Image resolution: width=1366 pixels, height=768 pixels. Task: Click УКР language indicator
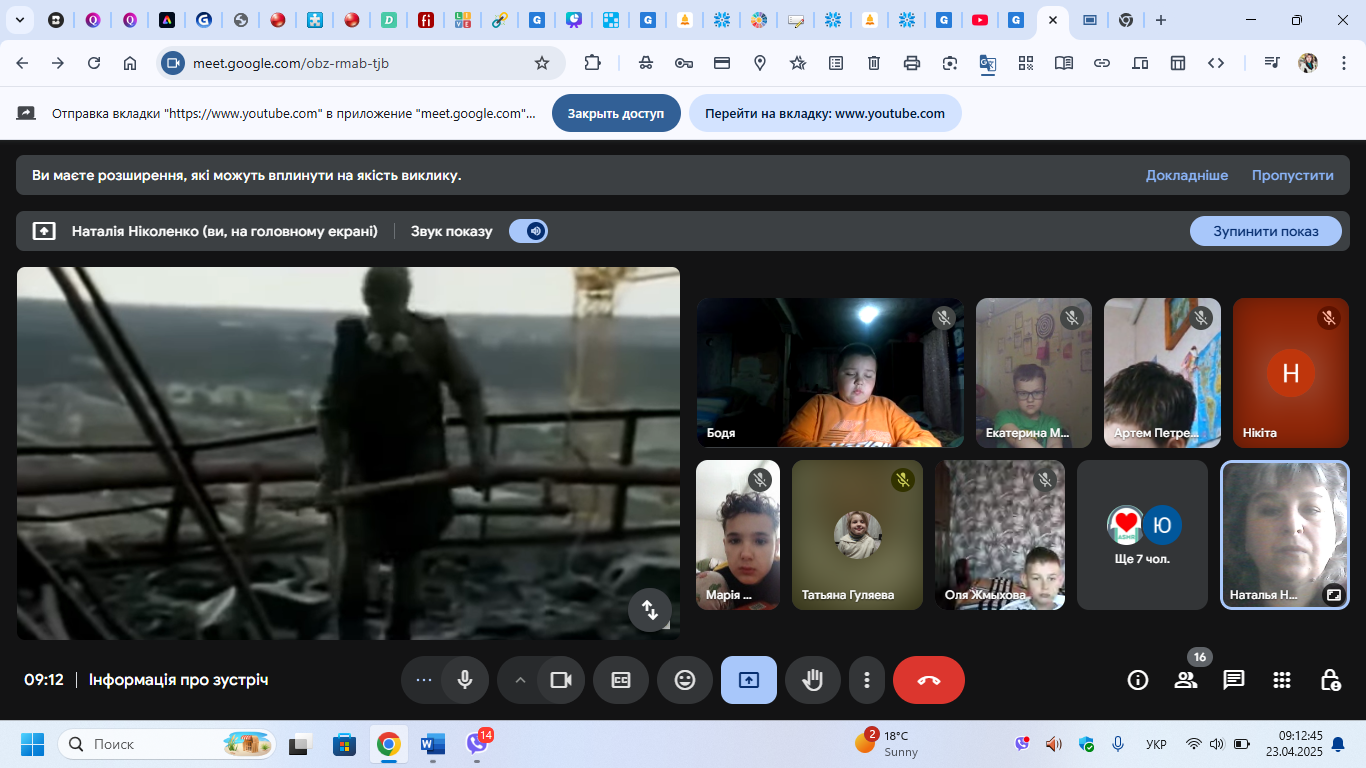(x=1156, y=744)
